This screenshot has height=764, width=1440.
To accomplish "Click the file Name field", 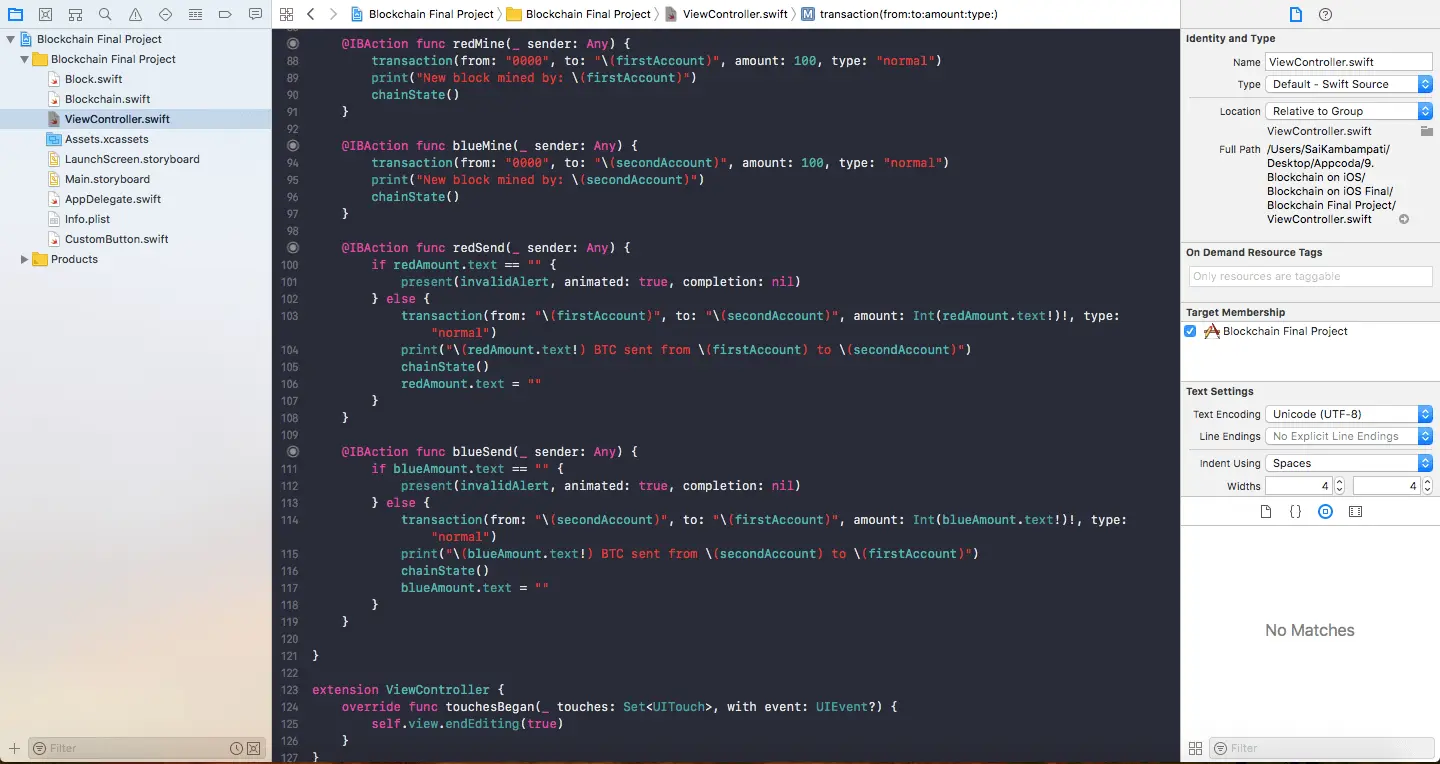I will [1349, 62].
